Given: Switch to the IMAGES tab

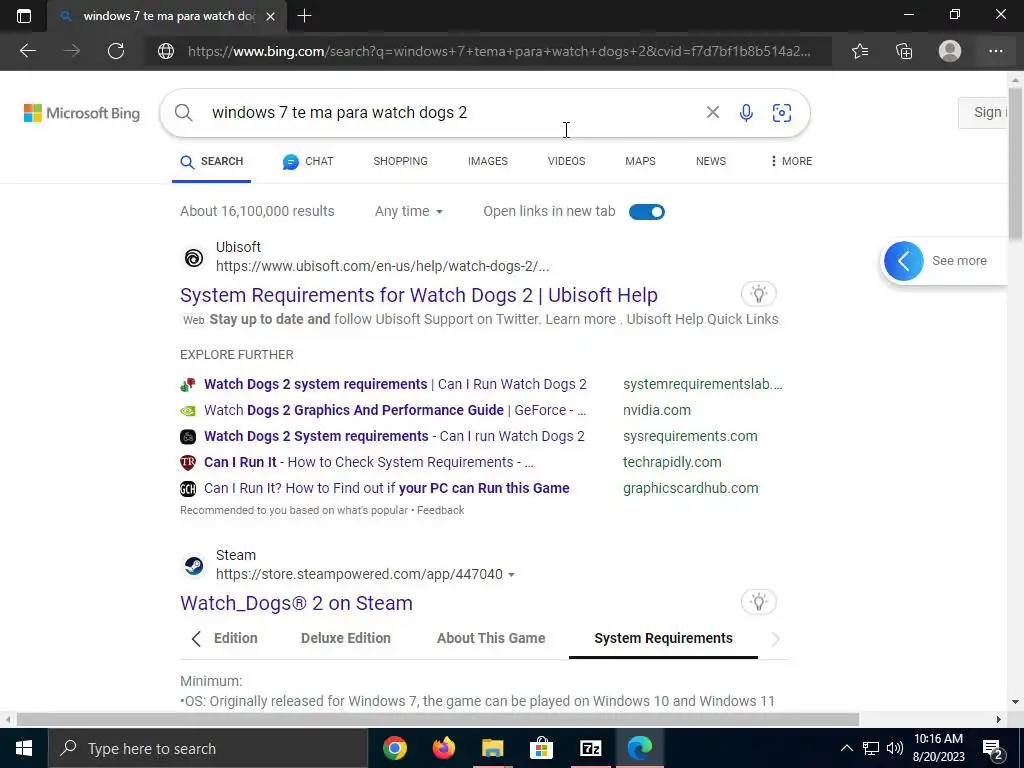Looking at the screenshot, I should [488, 161].
